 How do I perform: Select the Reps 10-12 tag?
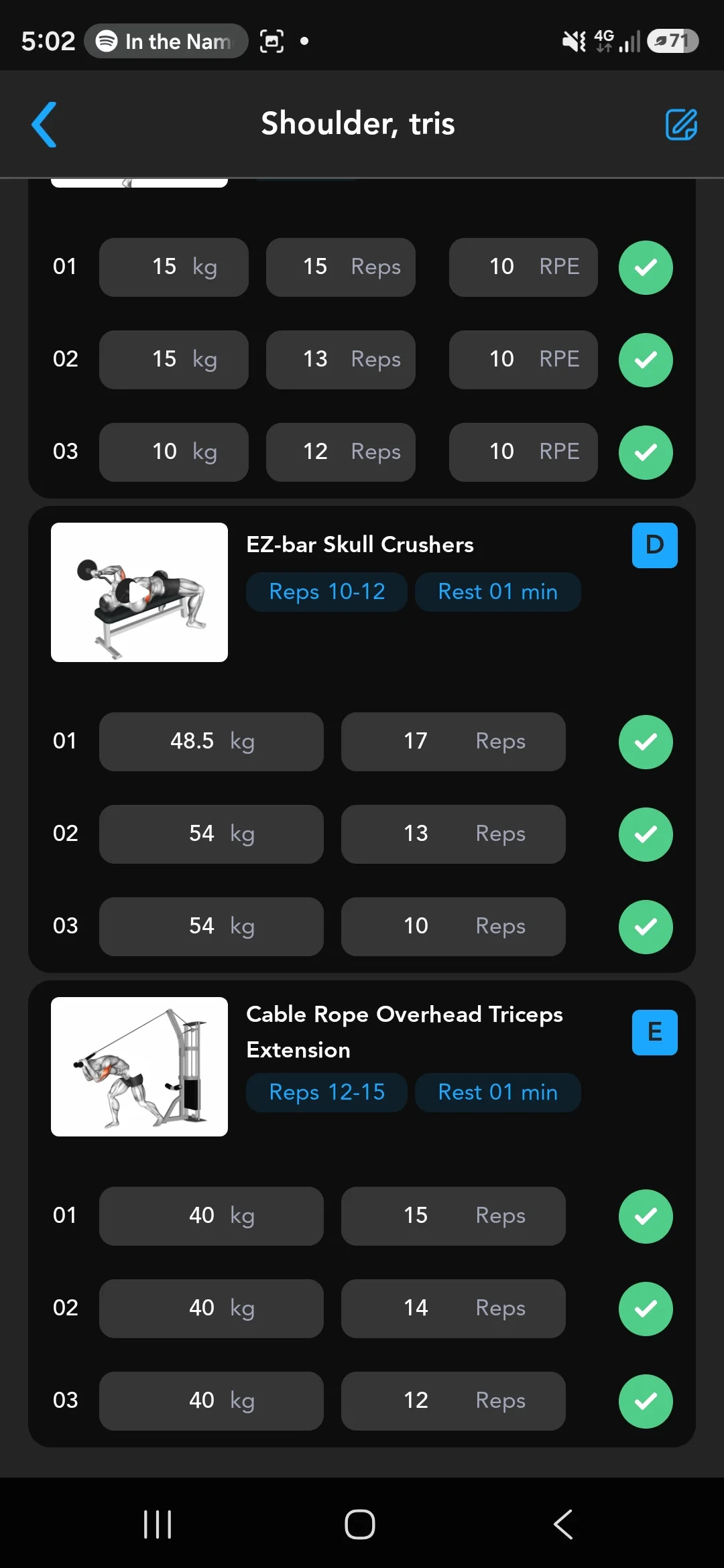(x=326, y=592)
